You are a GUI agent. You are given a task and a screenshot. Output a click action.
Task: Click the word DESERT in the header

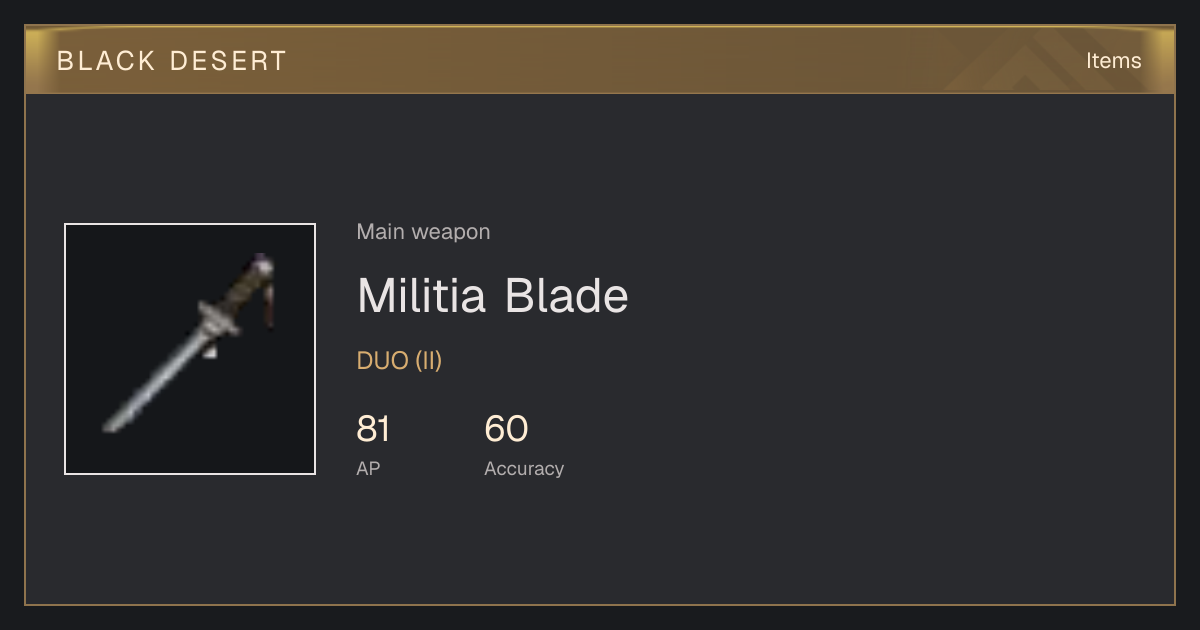pos(228,61)
